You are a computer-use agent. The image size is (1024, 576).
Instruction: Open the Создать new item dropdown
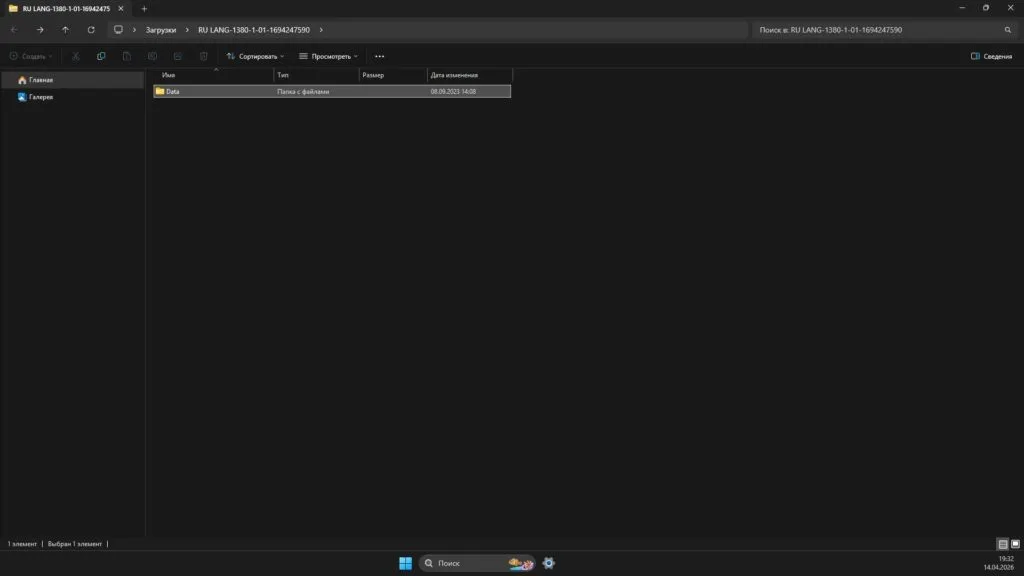[30, 56]
